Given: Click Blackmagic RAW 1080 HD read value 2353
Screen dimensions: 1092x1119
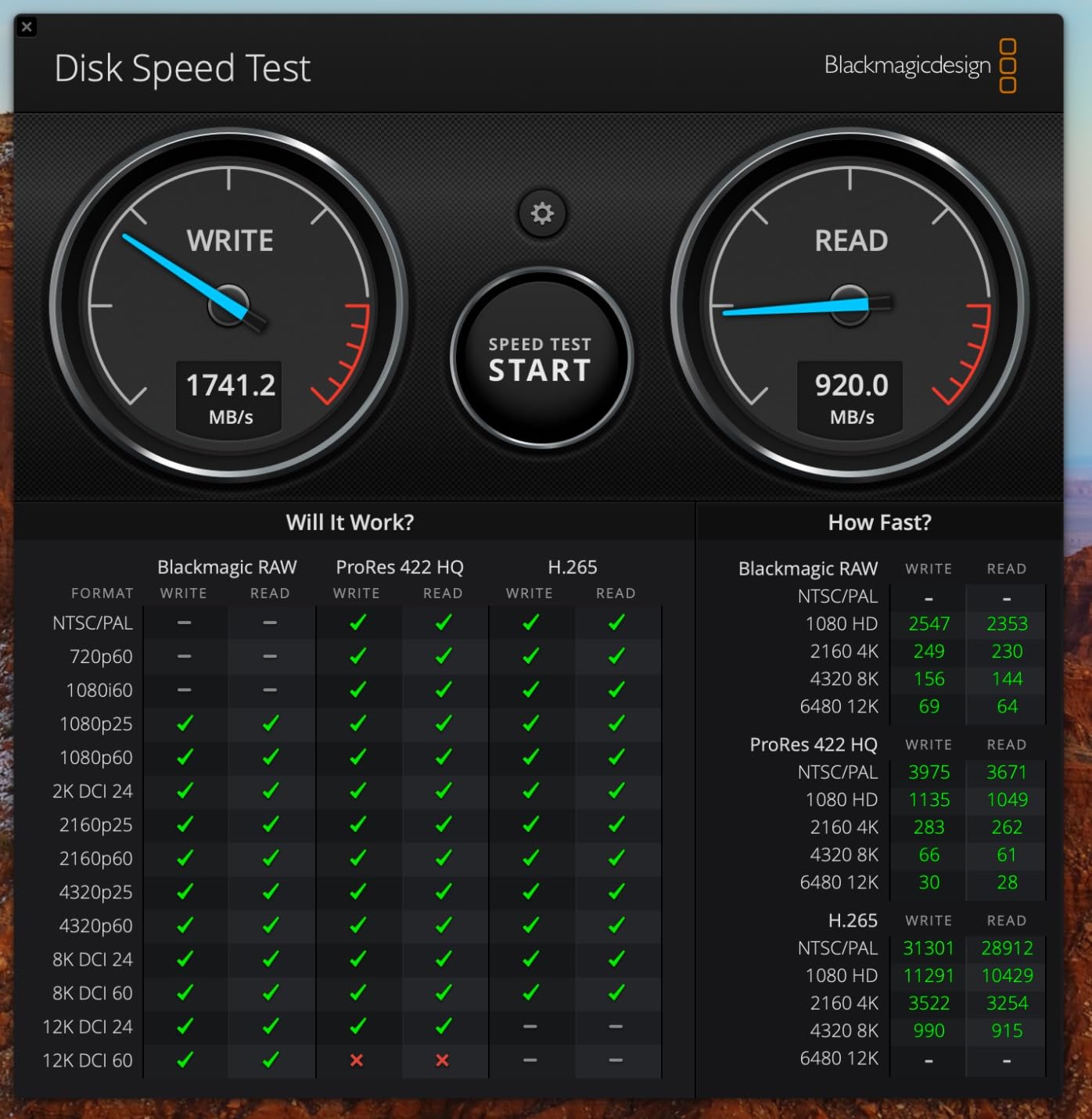Looking at the screenshot, I should [x=1007, y=624].
